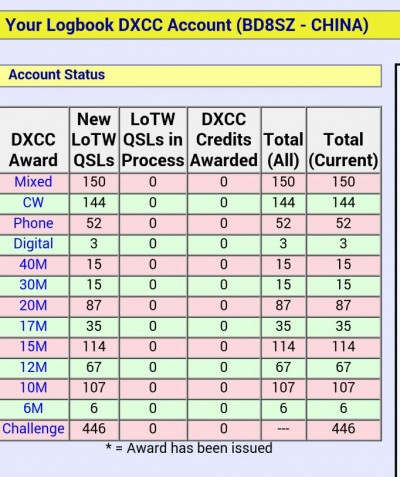Open the 12M award link

coord(33,367)
